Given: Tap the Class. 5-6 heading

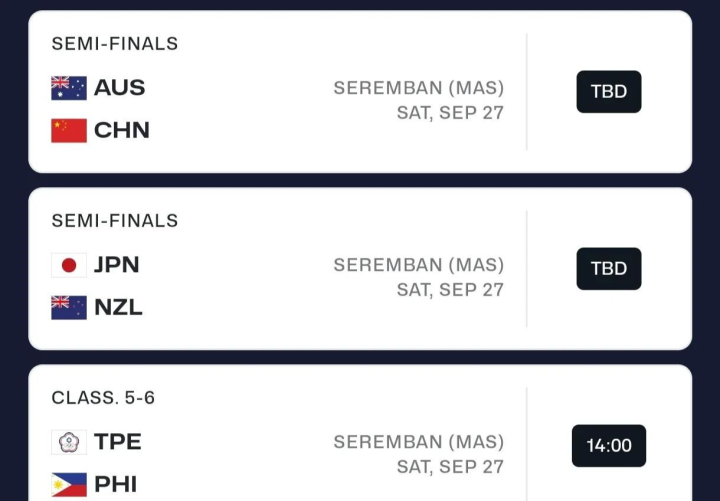Looking at the screenshot, I should pyautogui.click(x=103, y=398).
